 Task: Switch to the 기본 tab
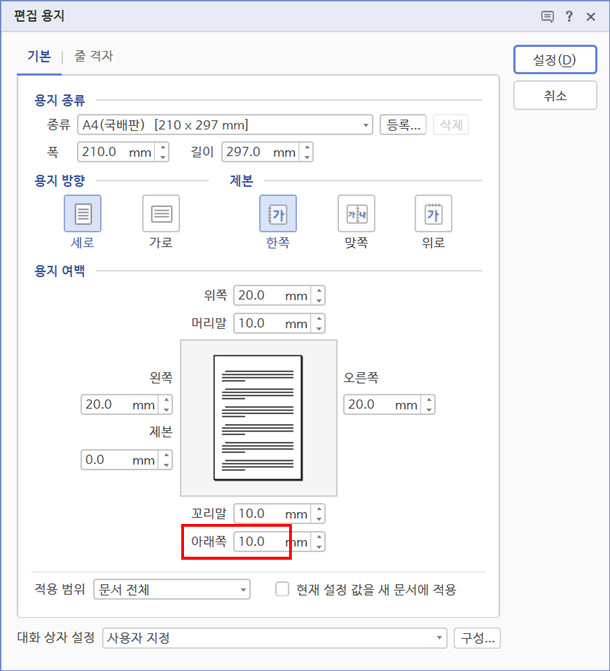pyautogui.click(x=39, y=56)
